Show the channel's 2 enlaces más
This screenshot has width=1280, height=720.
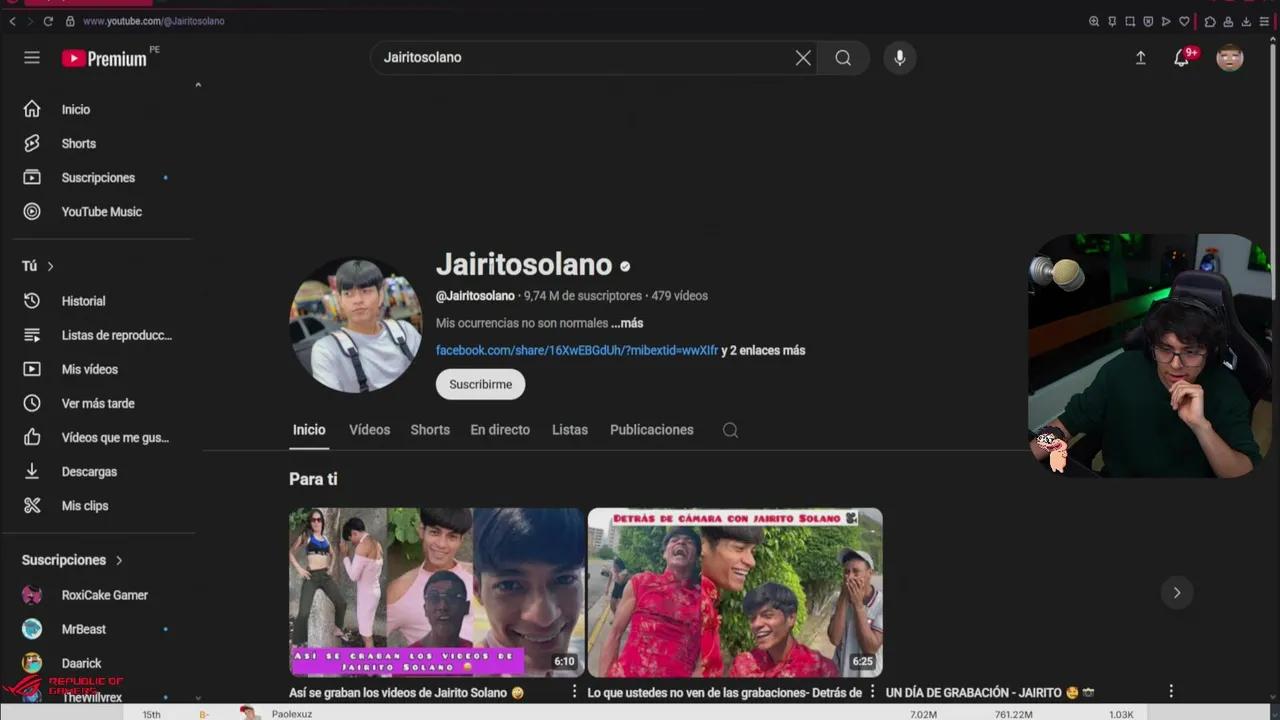pos(763,350)
